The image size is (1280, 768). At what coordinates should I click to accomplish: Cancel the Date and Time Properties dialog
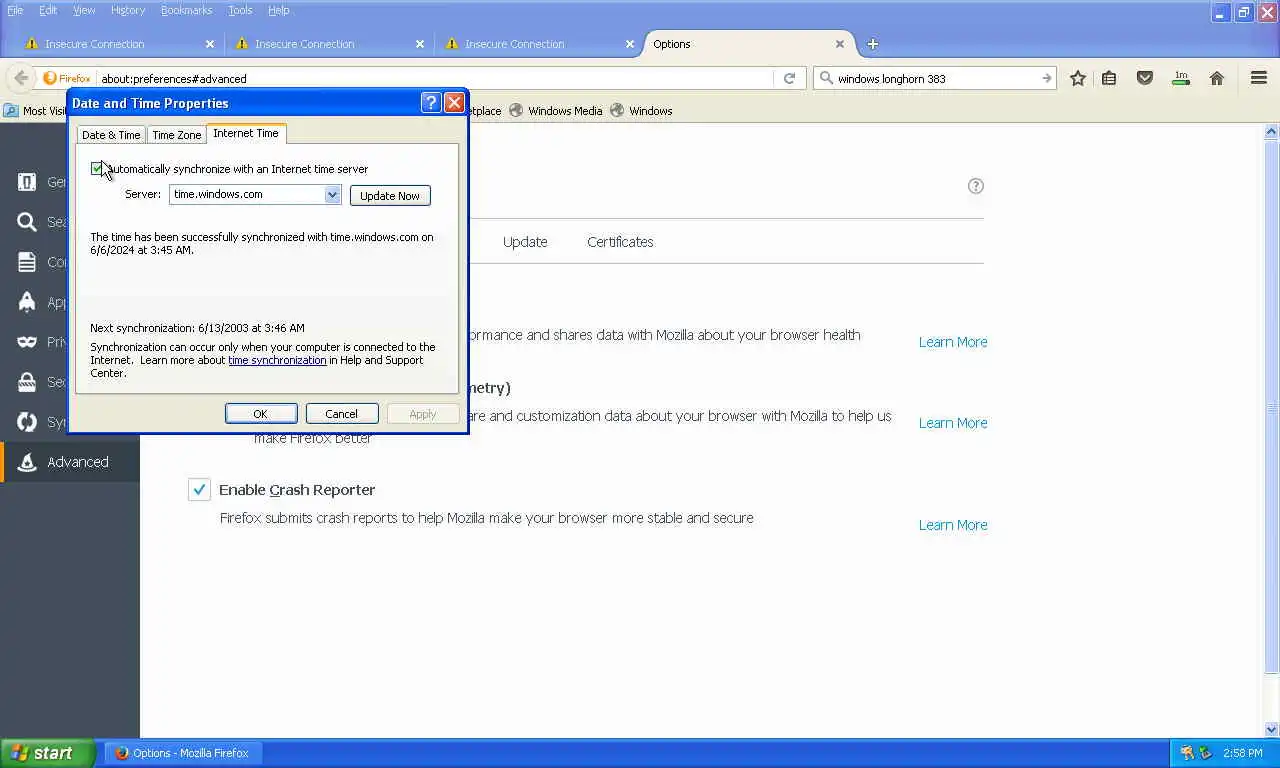click(x=341, y=414)
